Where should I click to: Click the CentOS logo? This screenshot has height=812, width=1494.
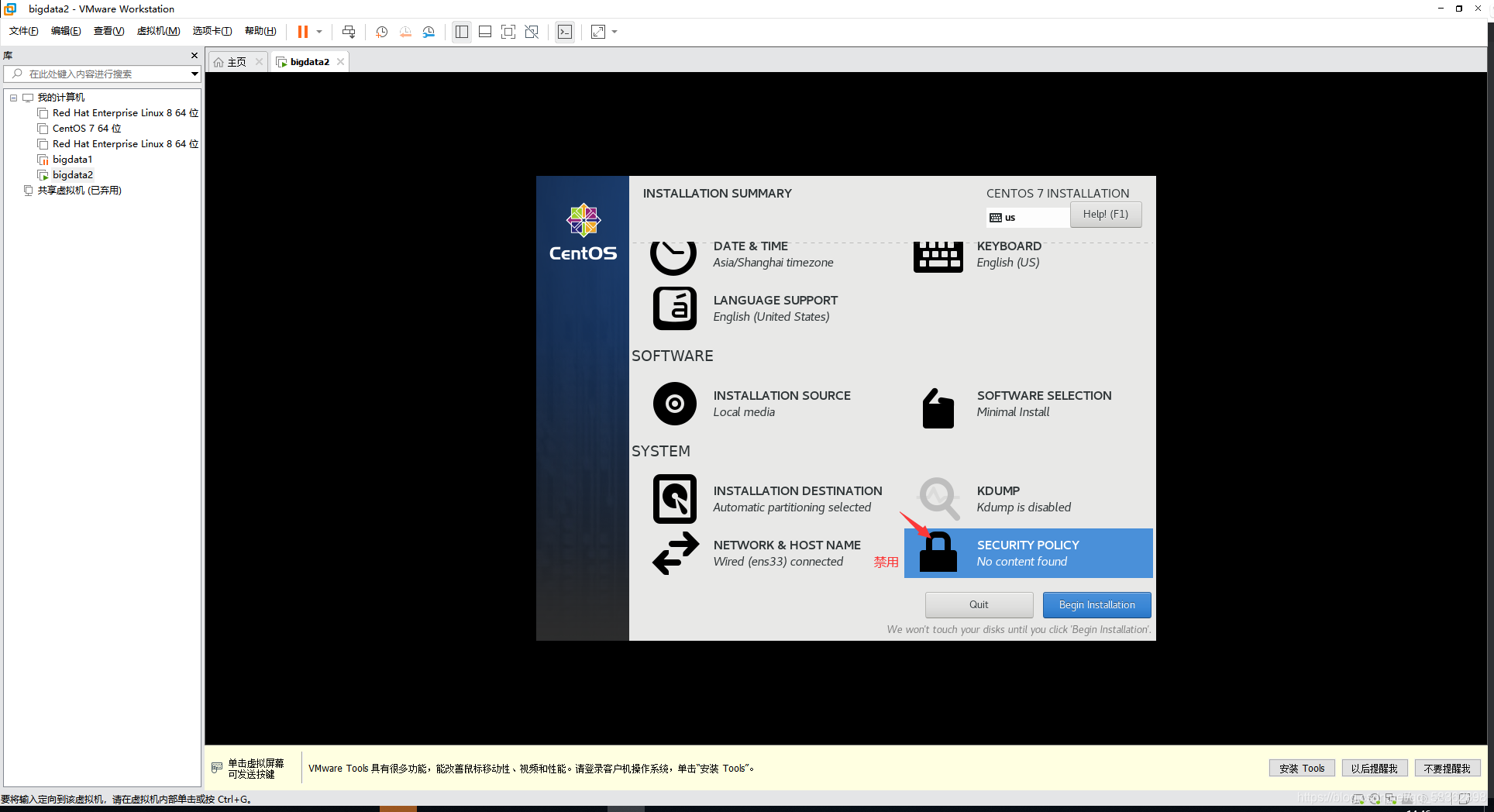point(583,232)
